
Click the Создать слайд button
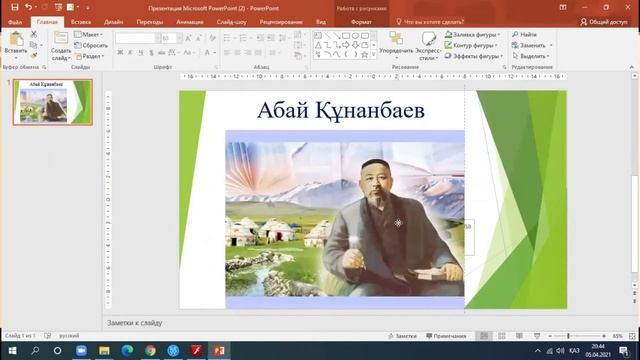(x=61, y=46)
